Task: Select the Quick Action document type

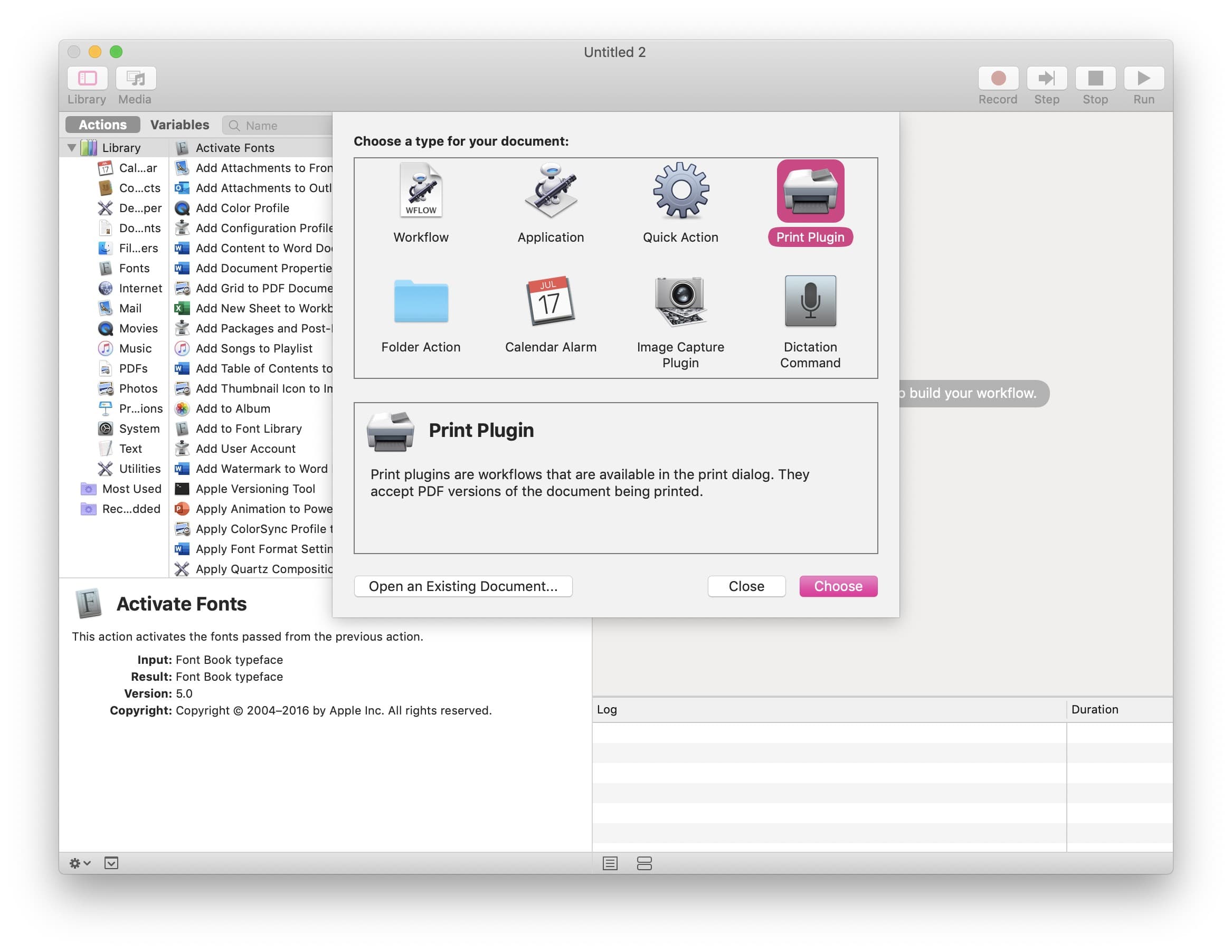Action: tap(680, 203)
